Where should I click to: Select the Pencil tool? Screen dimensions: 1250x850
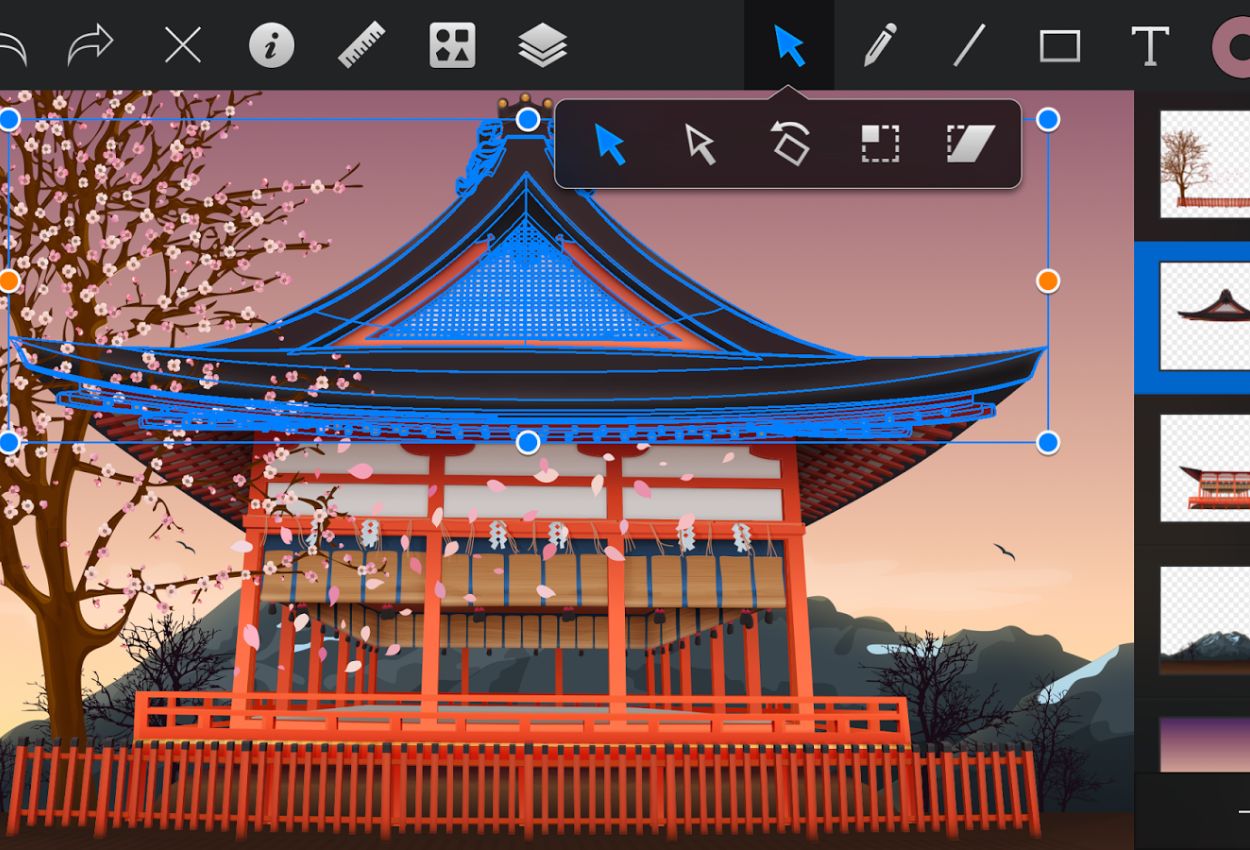tap(879, 46)
